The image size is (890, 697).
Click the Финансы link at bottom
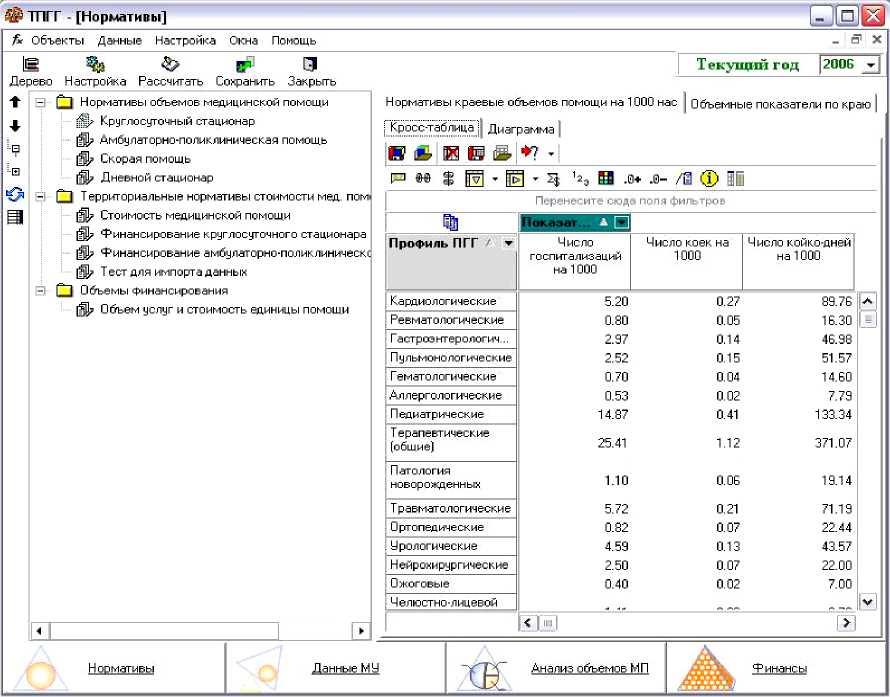pos(781,668)
